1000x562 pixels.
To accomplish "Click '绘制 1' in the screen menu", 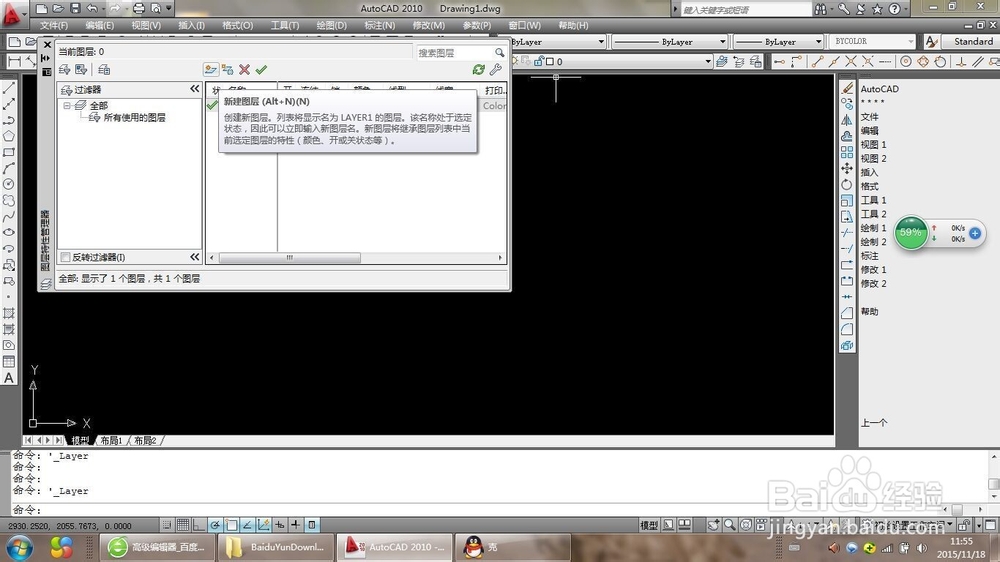I will click(x=873, y=228).
